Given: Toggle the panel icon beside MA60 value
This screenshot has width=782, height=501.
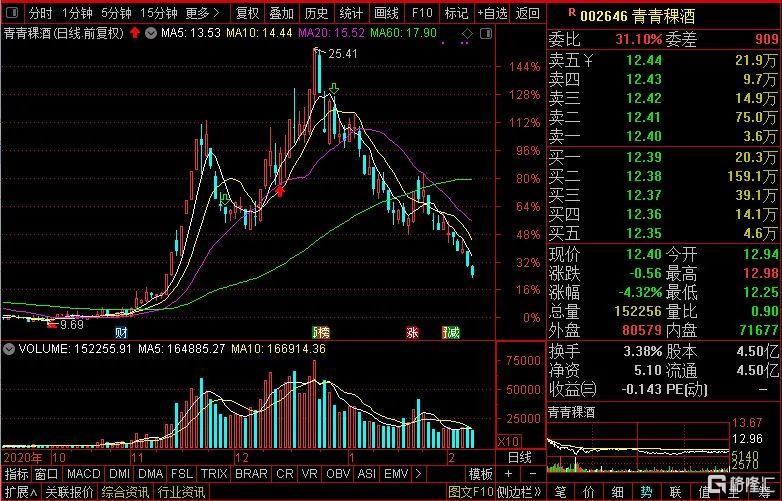Looking at the screenshot, I should coord(485,34).
